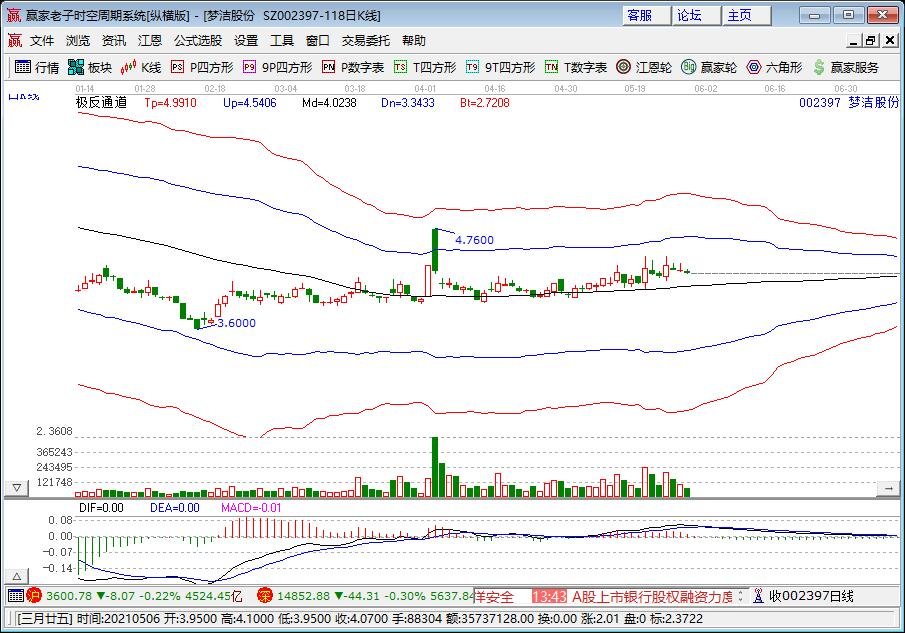Click the 客服 button
Viewport: 905px width, 633px height.
[x=646, y=16]
